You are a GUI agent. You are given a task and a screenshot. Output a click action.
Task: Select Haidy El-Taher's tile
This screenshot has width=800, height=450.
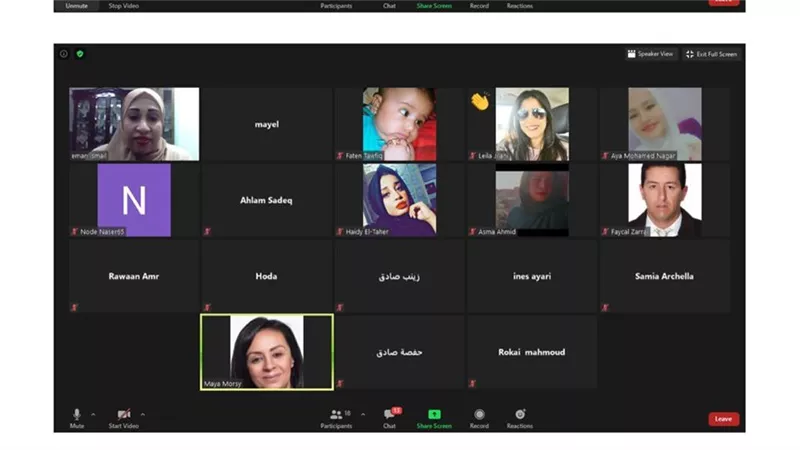(x=399, y=200)
